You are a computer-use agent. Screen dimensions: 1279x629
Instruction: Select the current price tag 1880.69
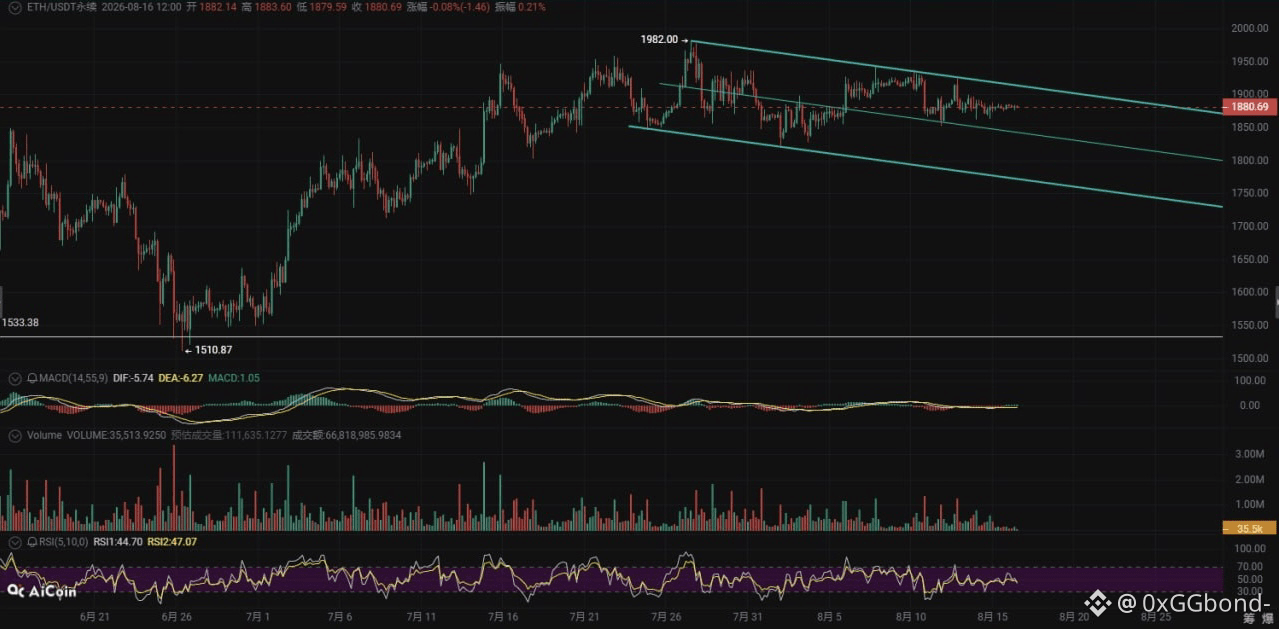[x=1250, y=107]
